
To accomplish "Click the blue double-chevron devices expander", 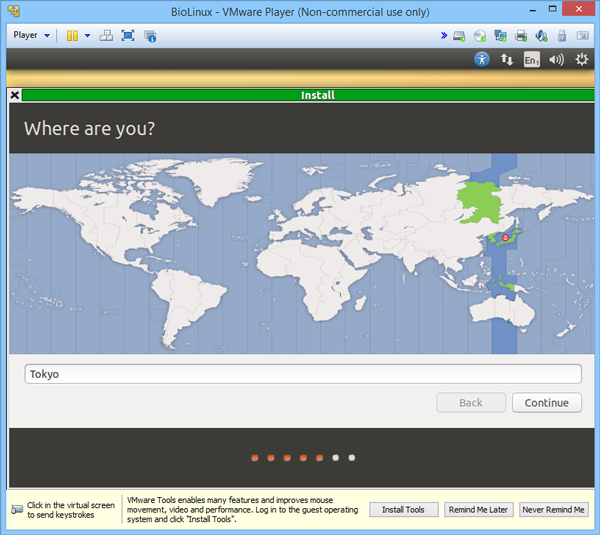I will 443,36.
